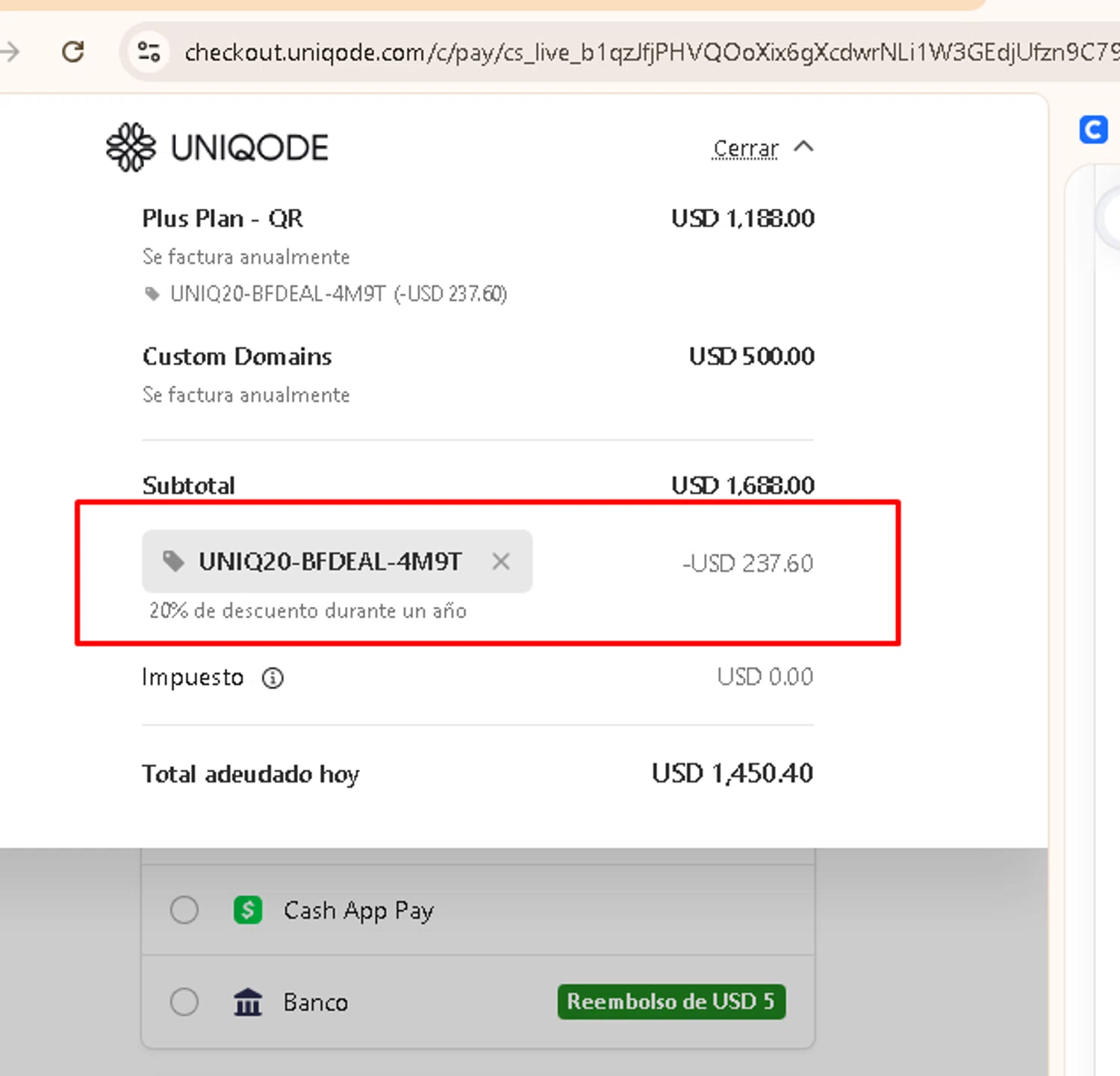Screen dimensions: 1120x1076
Task: Click the Cash App Pay label
Action: click(x=358, y=911)
